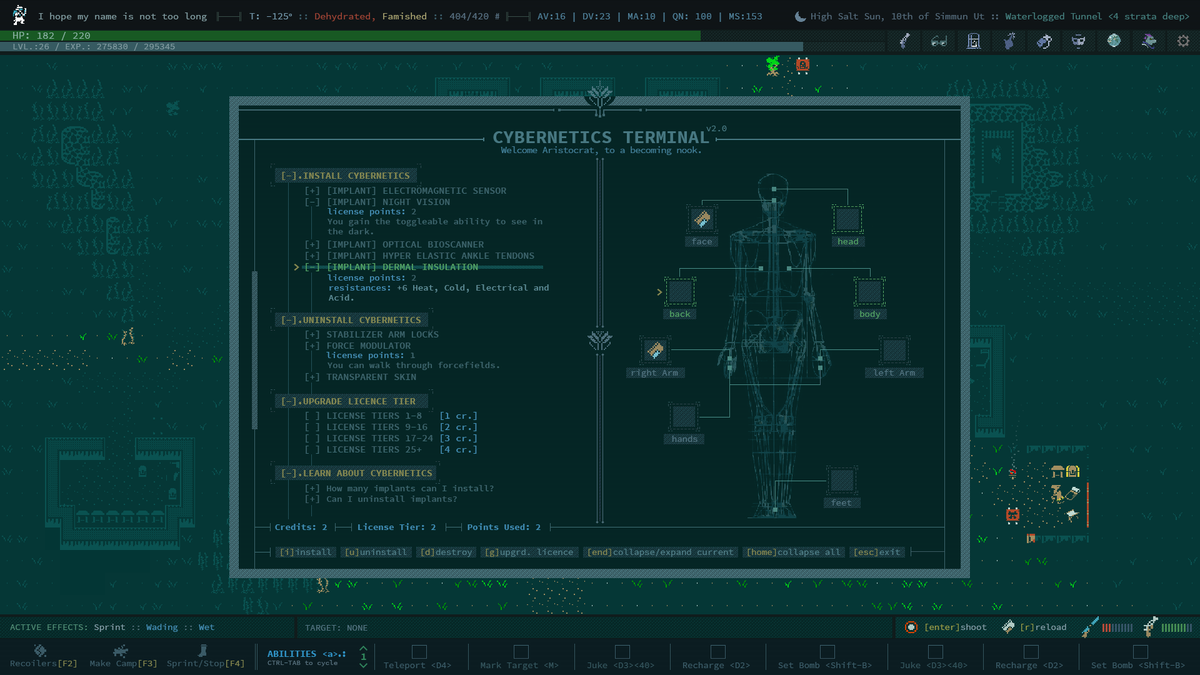Check the LICENSE TIERS 25+ box
The height and width of the screenshot is (675, 1200).
pyautogui.click(x=312, y=450)
